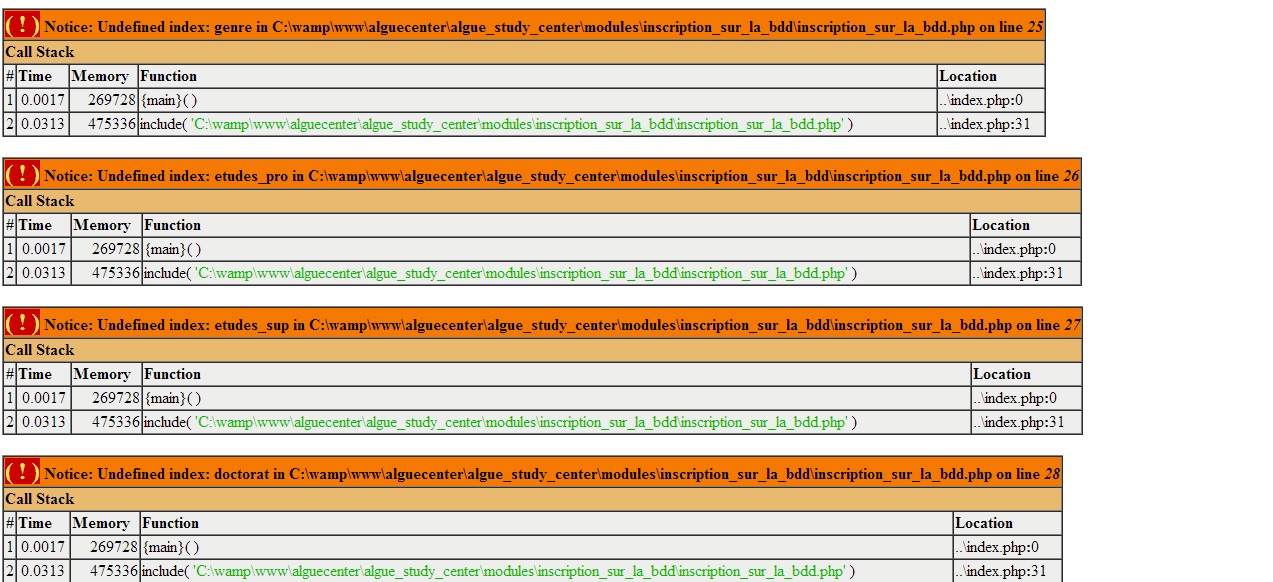
Task: Click '..\index.php:0' in doctorat call stack
Action: 997,547
